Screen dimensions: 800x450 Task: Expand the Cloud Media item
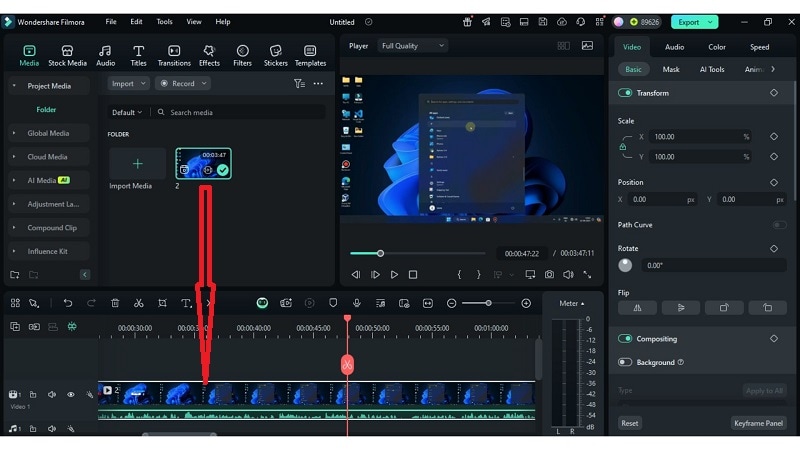pos(14,157)
